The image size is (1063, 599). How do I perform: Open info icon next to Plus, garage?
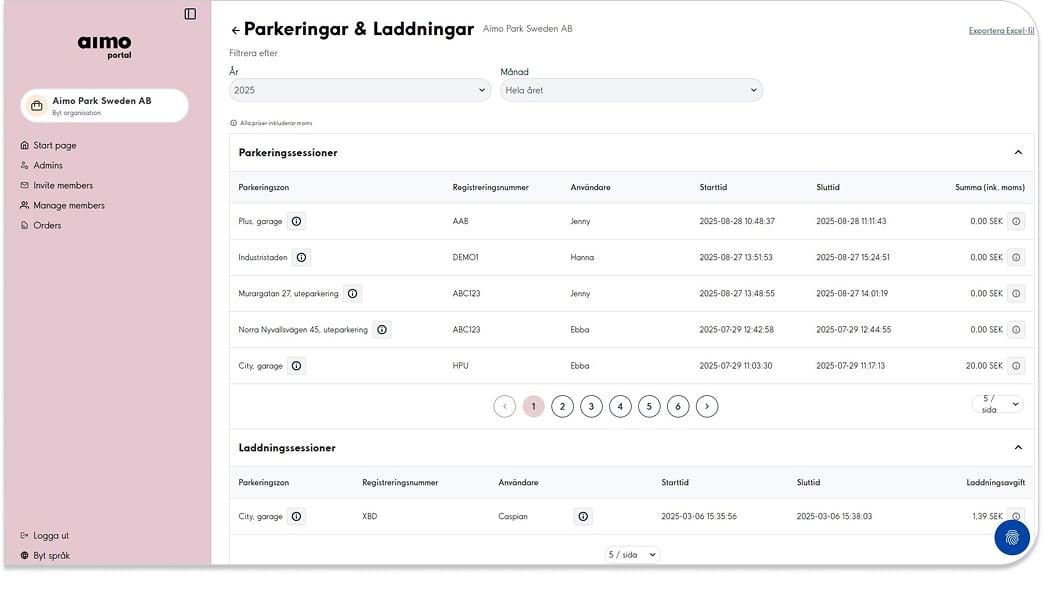click(x=296, y=221)
